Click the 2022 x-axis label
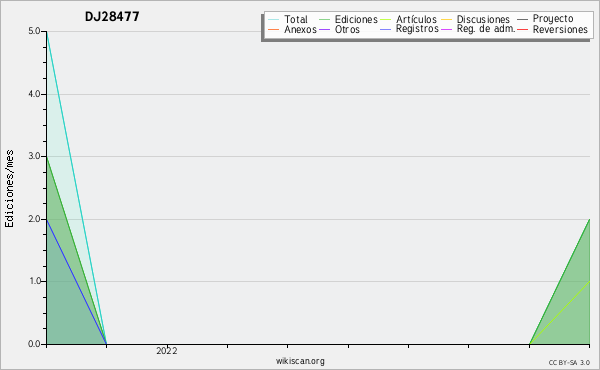The image size is (600, 370). click(167, 351)
